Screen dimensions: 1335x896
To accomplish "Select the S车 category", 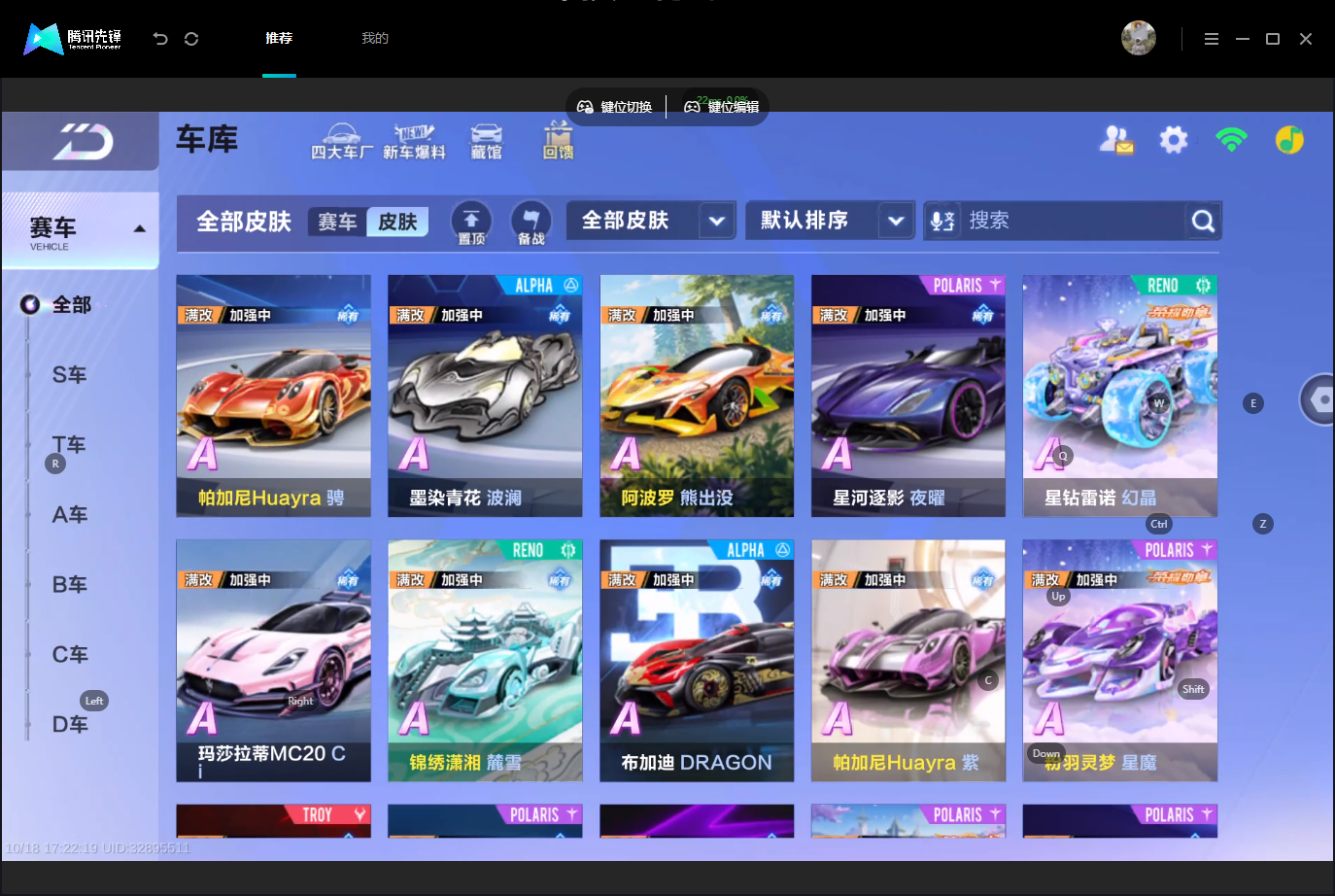I will [x=70, y=375].
